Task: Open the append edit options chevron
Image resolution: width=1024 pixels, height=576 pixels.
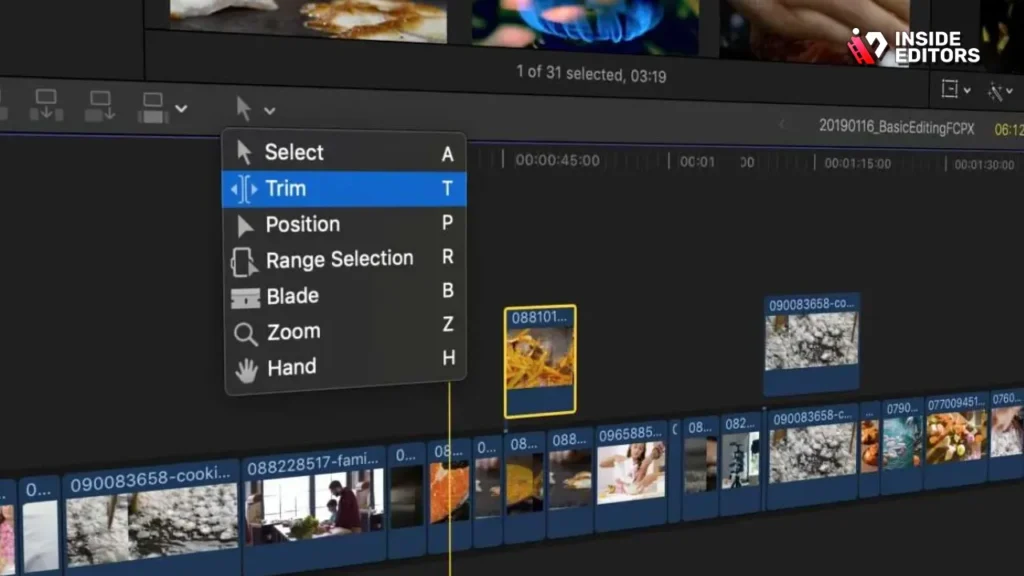Action: pyautogui.click(x=182, y=109)
